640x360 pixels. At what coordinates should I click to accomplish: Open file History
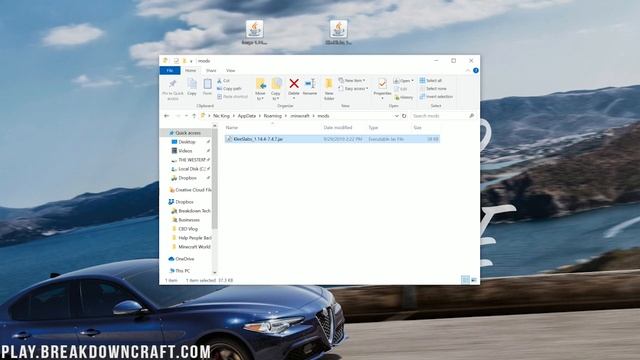pos(404,98)
